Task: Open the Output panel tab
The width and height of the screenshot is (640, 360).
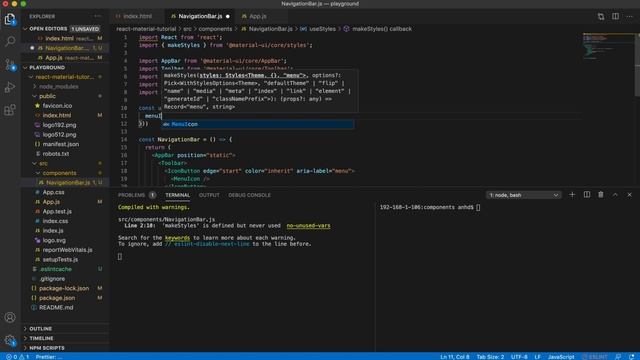Action: click(x=209, y=195)
